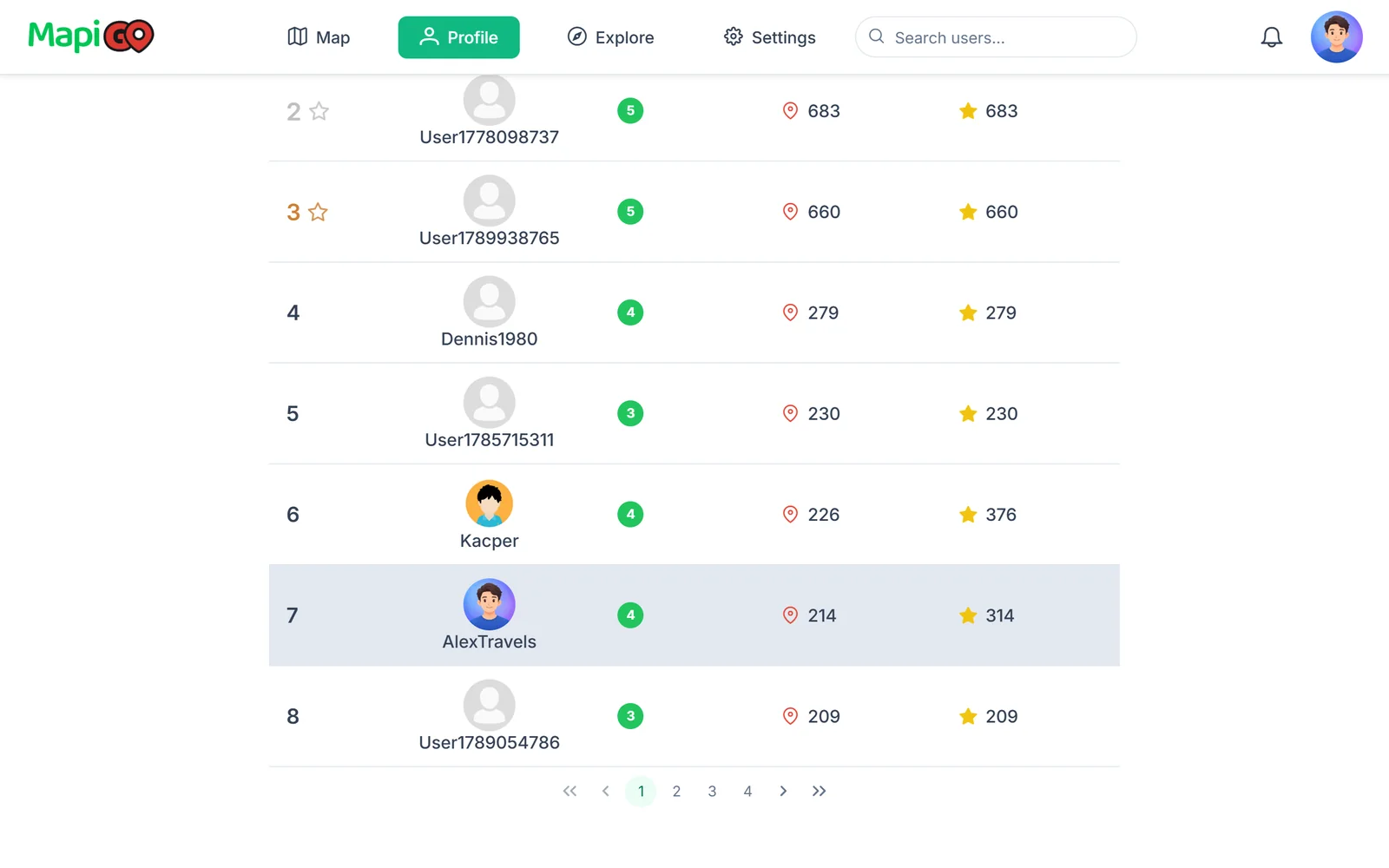This screenshot has width=1389, height=868.
Task: Click username User1789054786
Action: pos(490,742)
